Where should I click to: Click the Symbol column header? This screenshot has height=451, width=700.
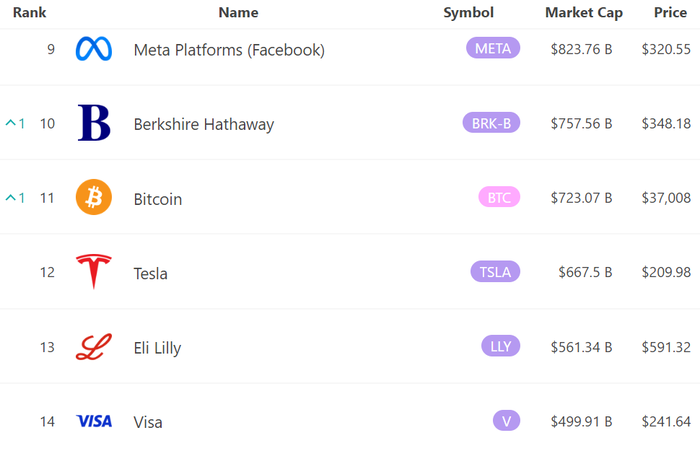click(x=468, y=13)
